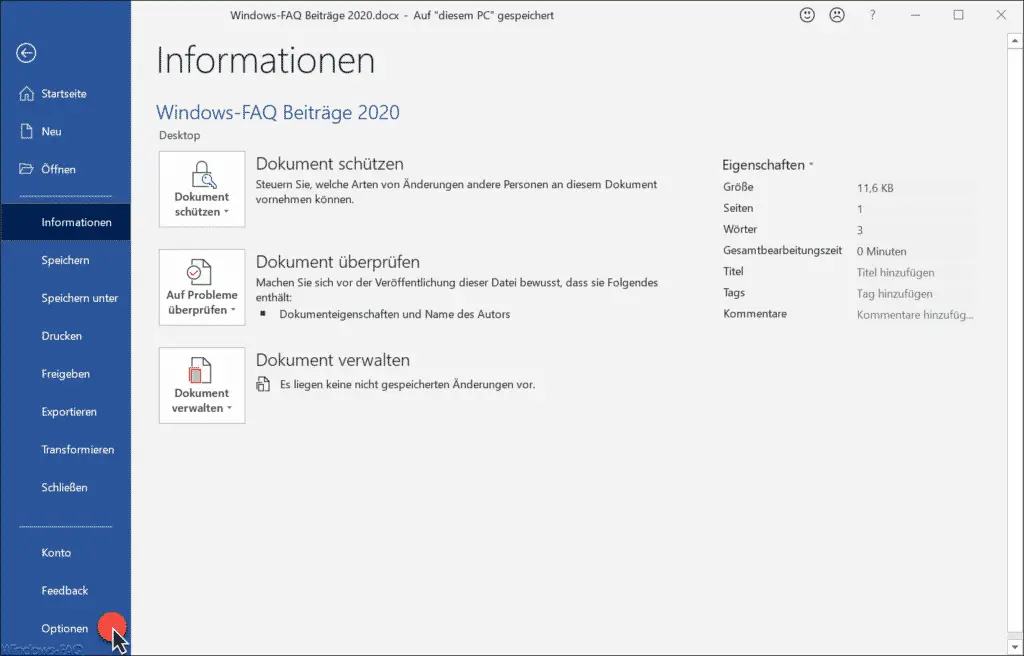Click the document title Windows-FAQ Beiträge 2020
1024x656 pixels.
pyautogui.click(x=278, y=112)
